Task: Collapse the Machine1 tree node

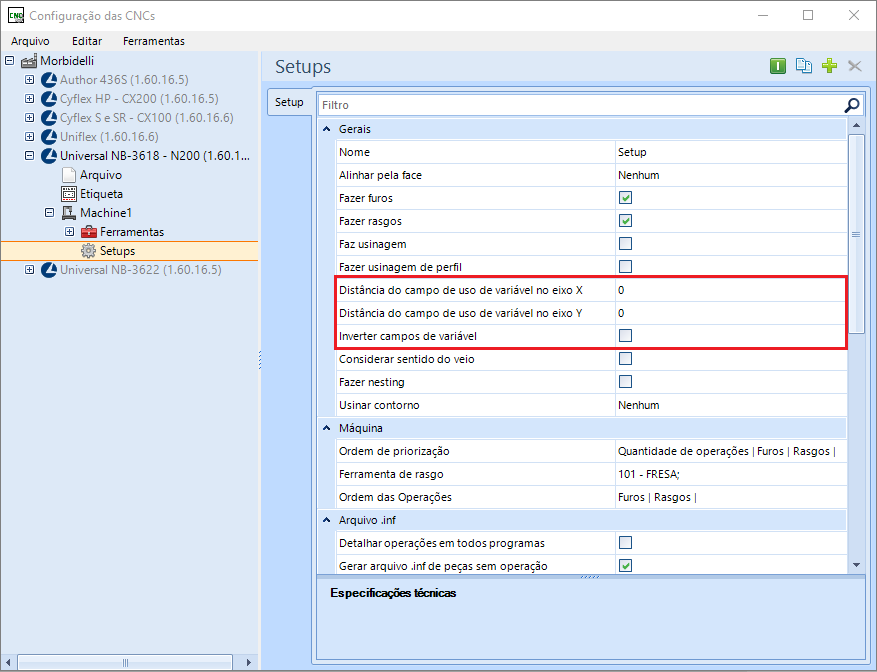Action: [x=50, y=213]
